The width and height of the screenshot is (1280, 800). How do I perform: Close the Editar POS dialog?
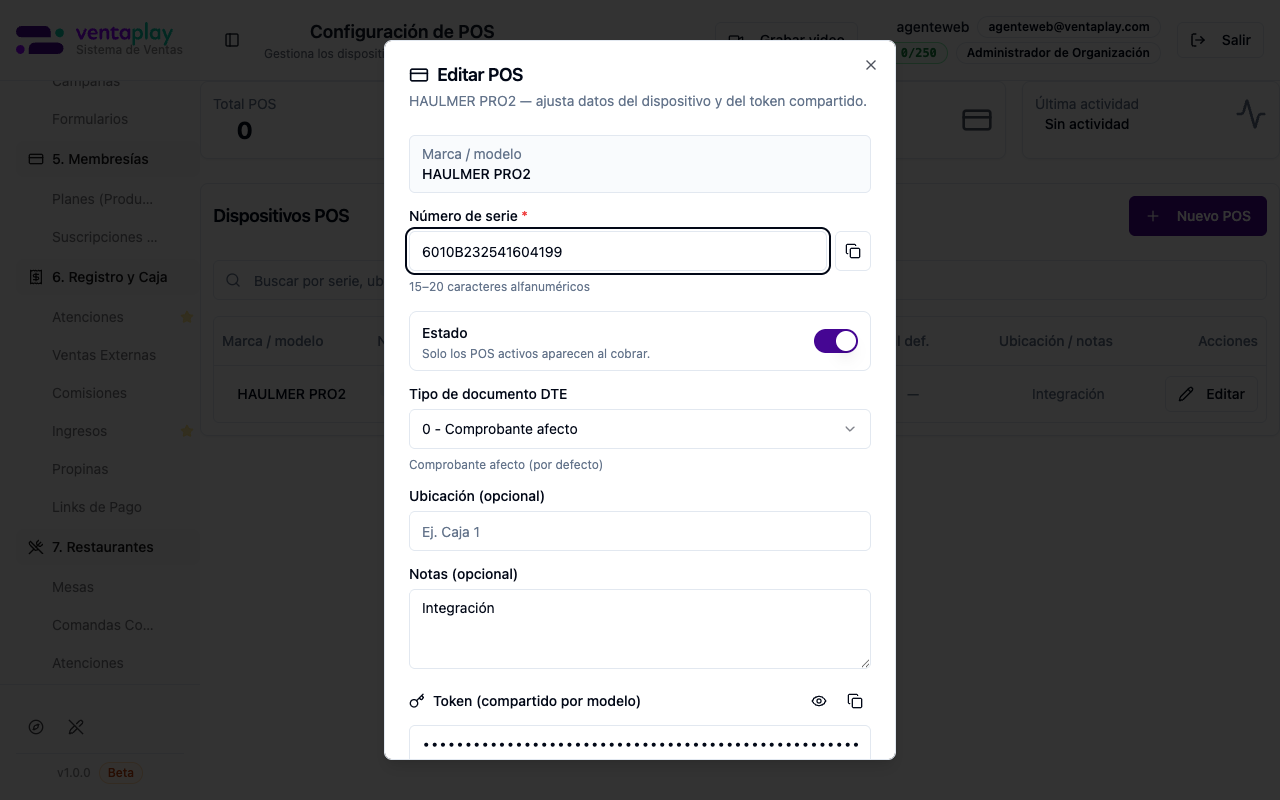(x=870, y=64)
